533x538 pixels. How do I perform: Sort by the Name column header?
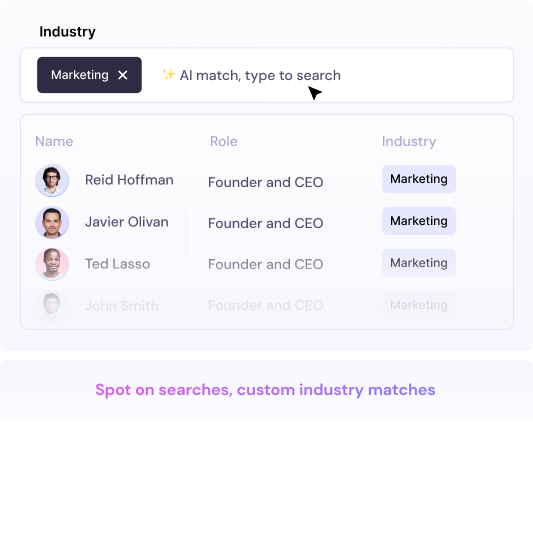pyautogui.click(x=54, y=141)
